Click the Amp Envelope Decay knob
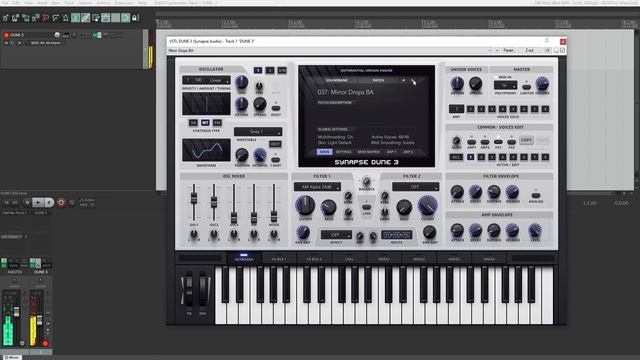The image size is (640, 360). [x=476, y=230]
